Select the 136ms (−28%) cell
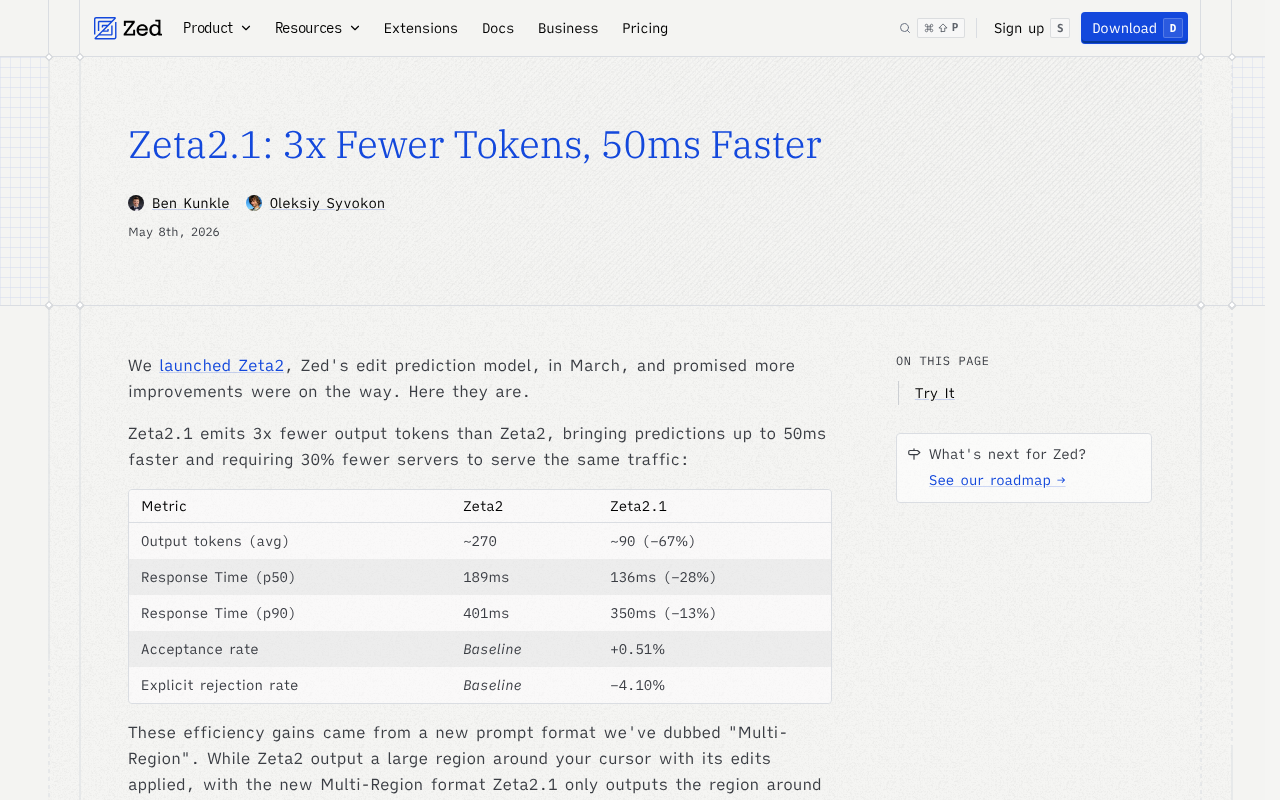Image resolution: width=1280 pixels, height=800 pixels. (x=714, y=577)
